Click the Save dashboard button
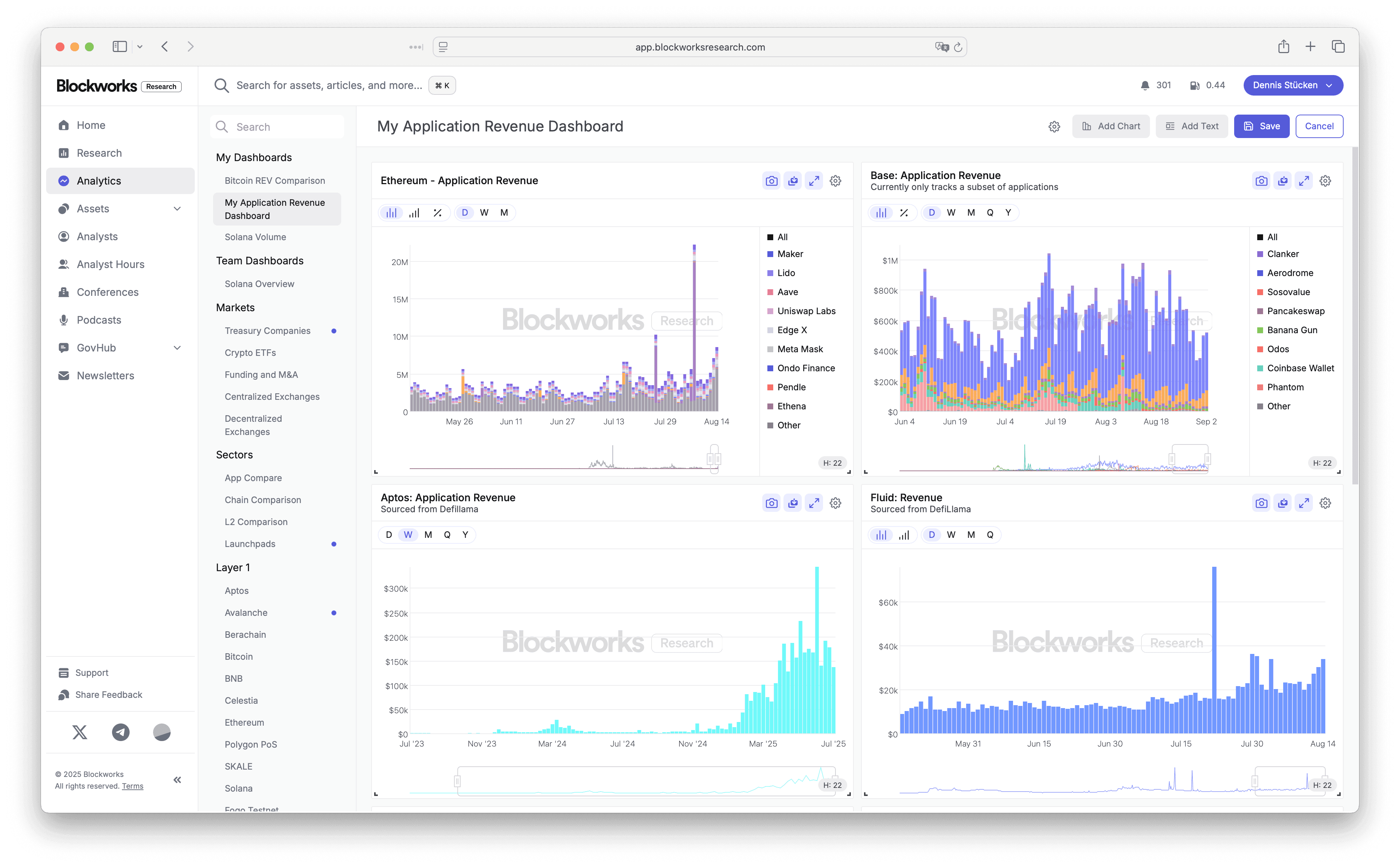The height and width of the screenshot is (867, 1400). coord(1261,127)
